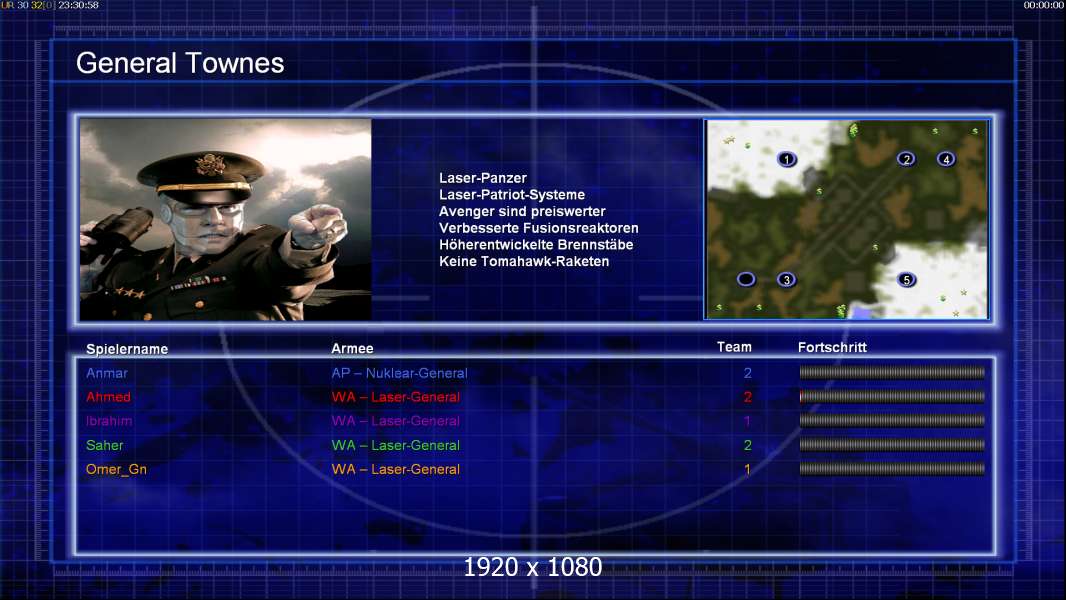Click Omer_Gn's team number
The width and height of the screenshot is (1066, 600).
coord(747,469)
